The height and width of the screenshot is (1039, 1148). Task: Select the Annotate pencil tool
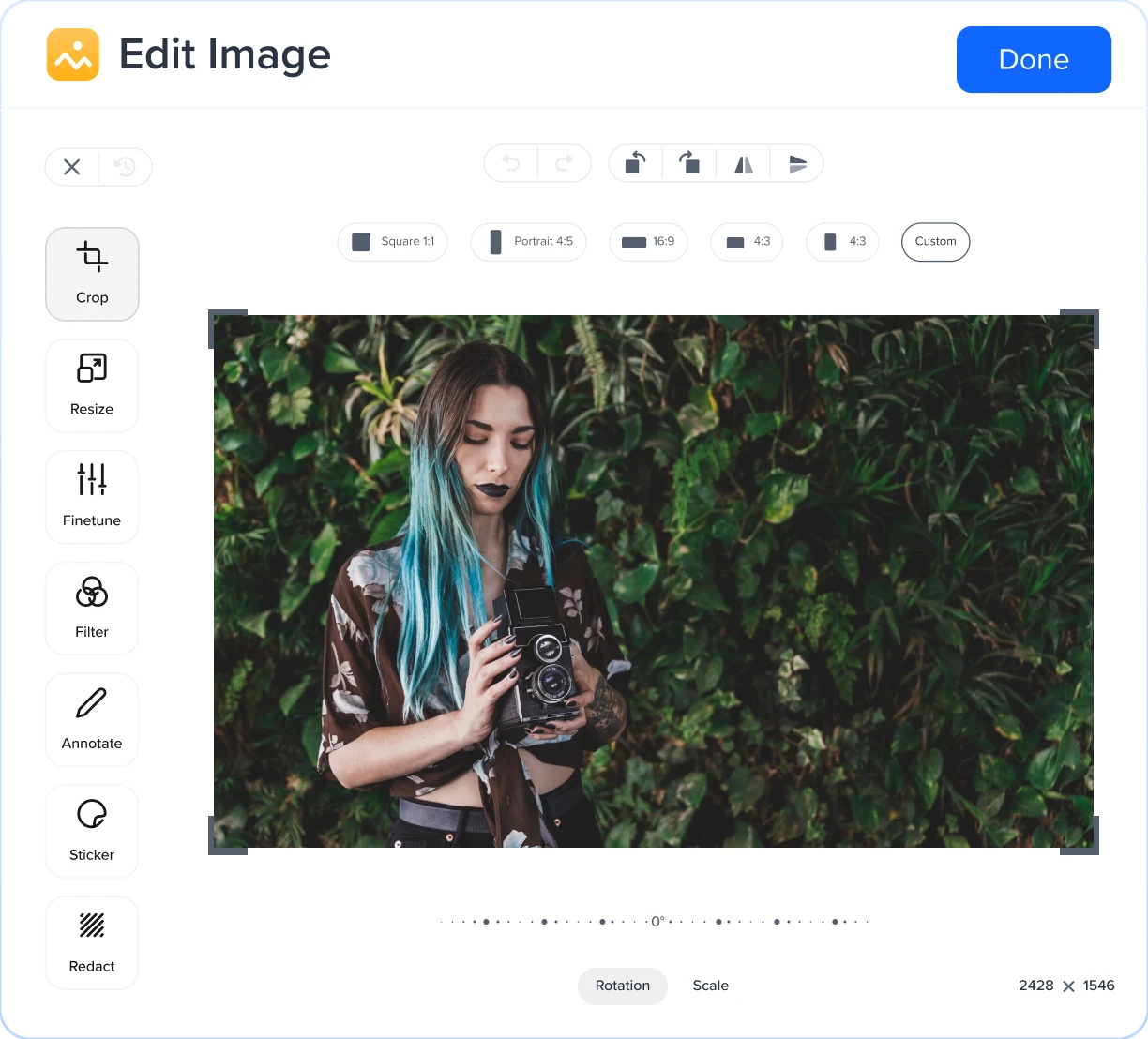92,720
